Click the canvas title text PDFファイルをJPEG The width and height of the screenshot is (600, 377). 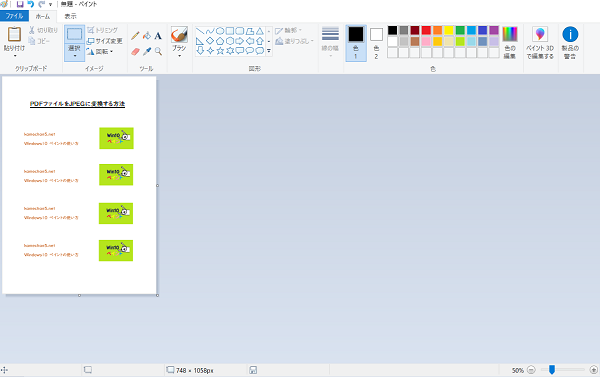[x=77, y=104]
